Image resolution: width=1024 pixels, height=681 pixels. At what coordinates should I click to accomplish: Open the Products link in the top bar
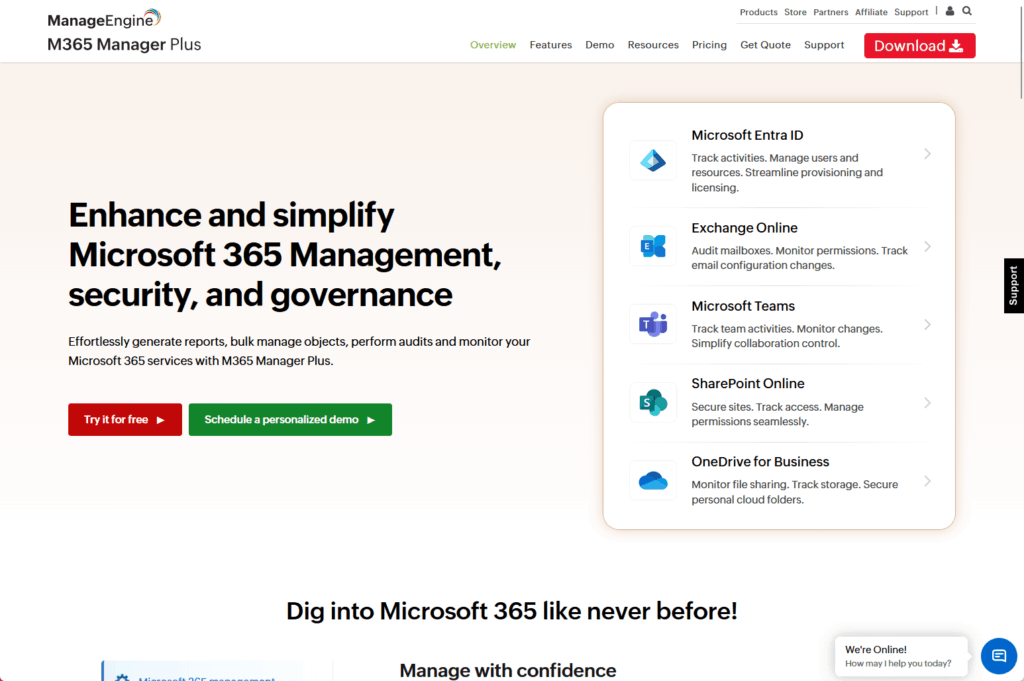coord(758,12)
